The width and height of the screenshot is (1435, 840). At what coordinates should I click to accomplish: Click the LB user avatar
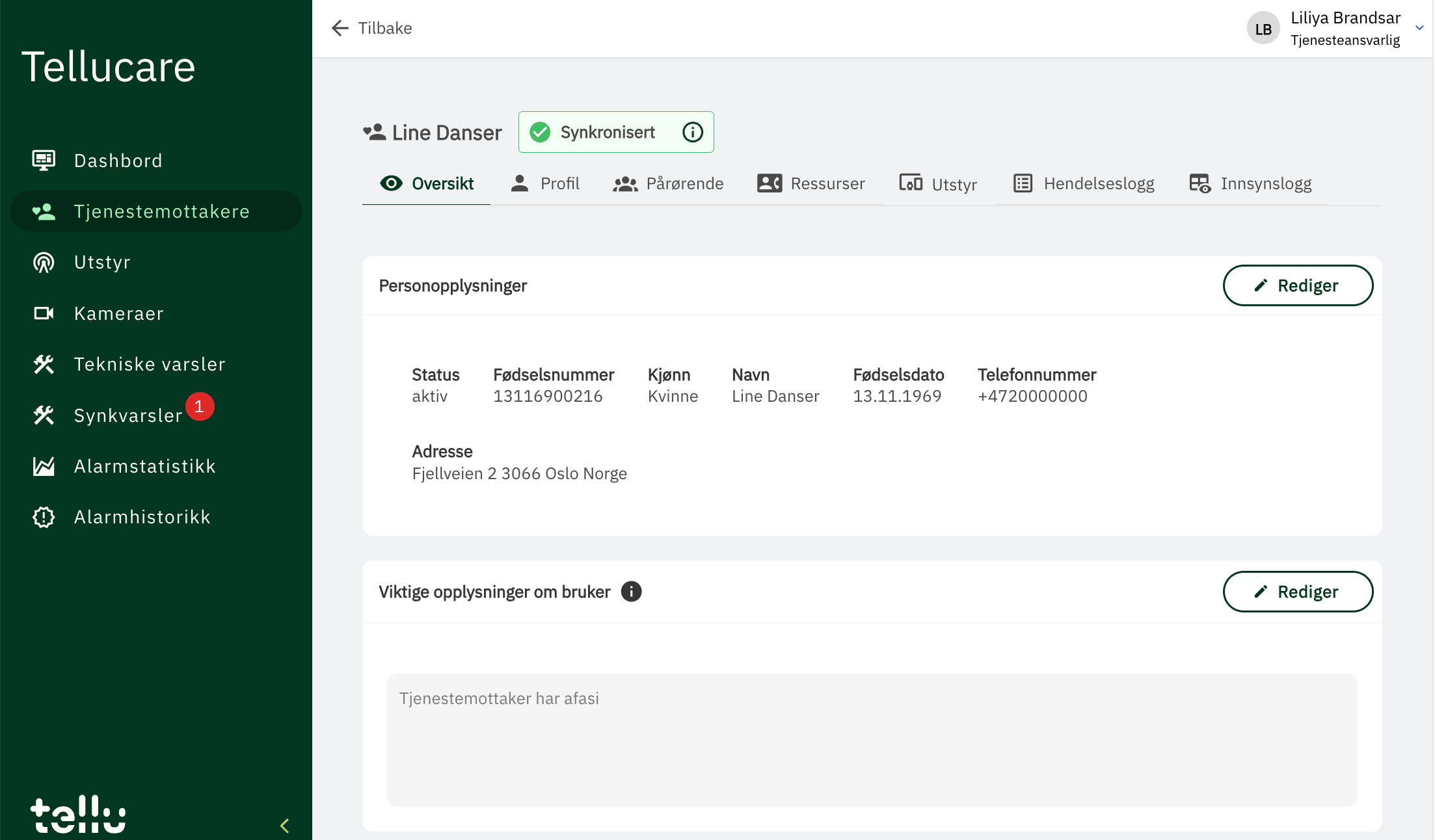point(1263,29)
